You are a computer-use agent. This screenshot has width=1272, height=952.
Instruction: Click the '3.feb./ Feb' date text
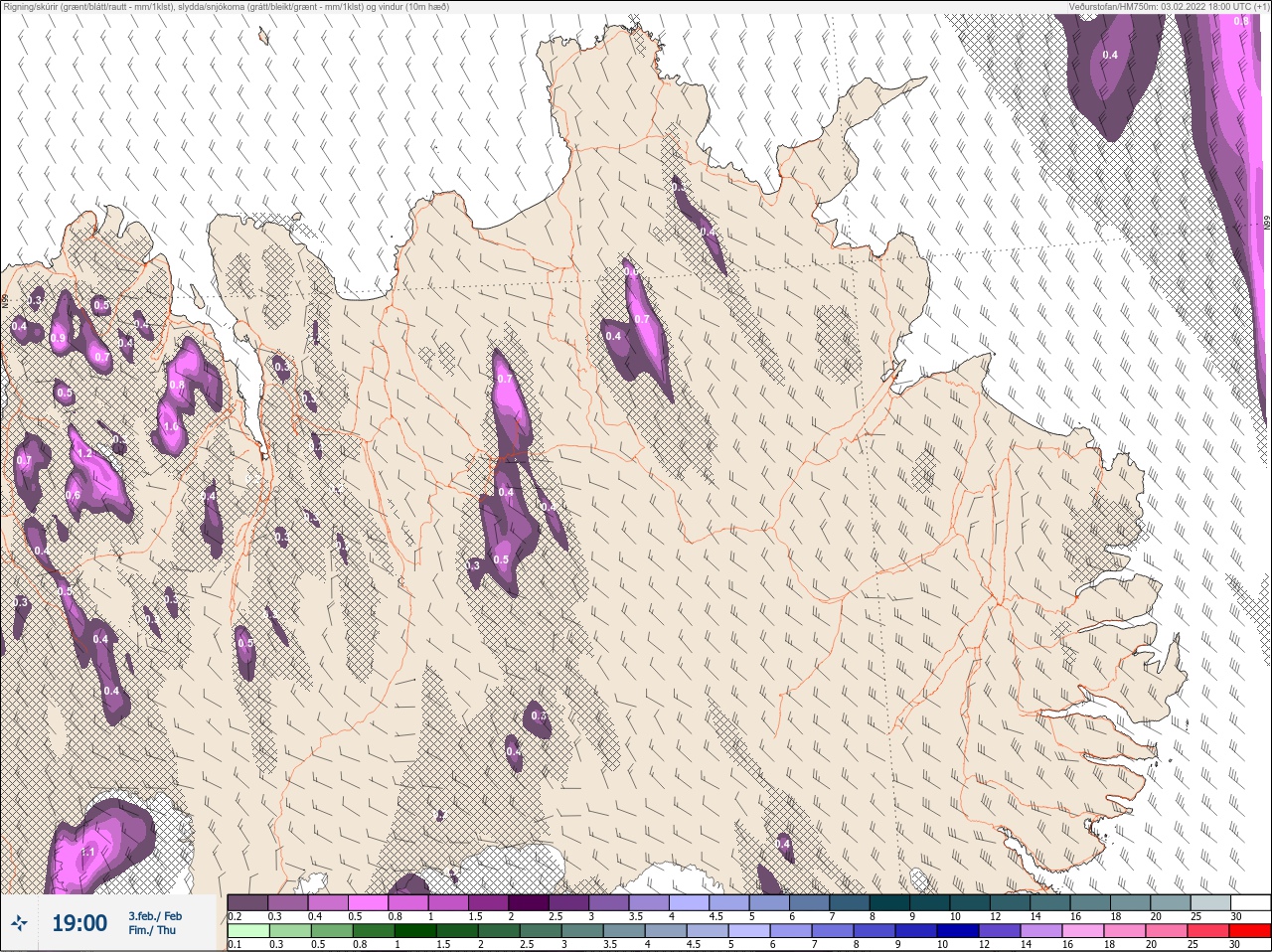click(155, 916)
